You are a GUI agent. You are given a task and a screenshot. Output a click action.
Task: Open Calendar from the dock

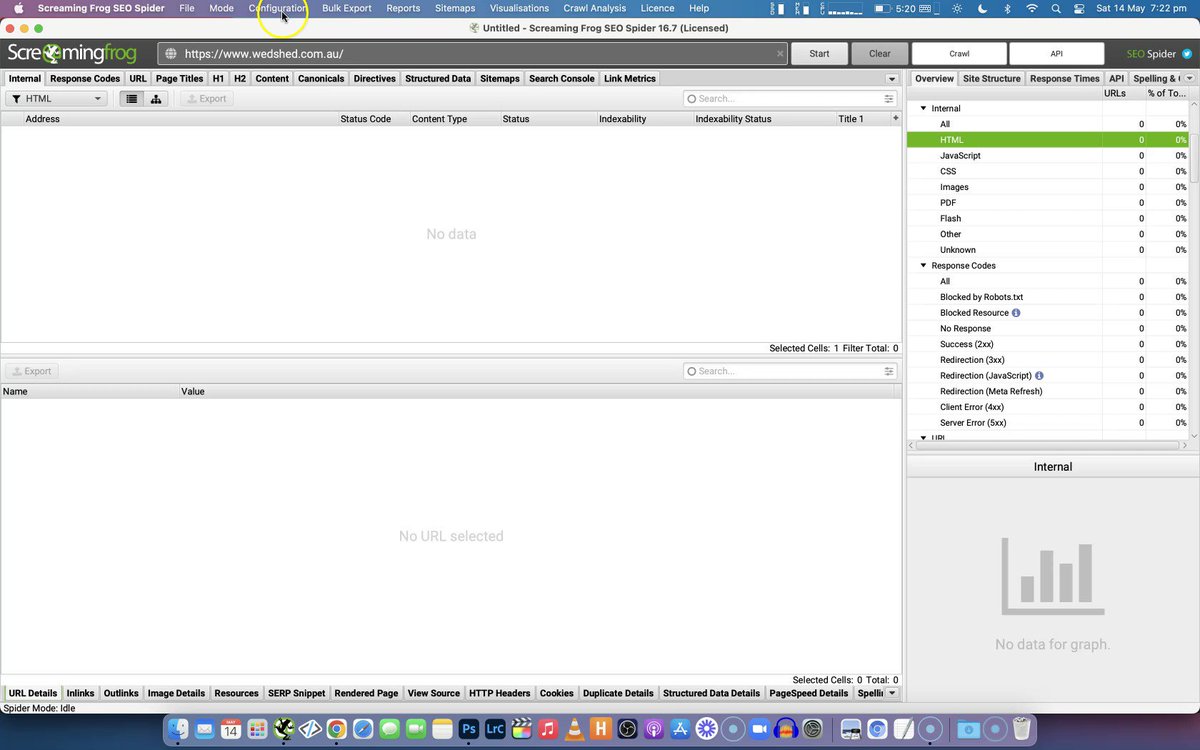coord(231,729)
